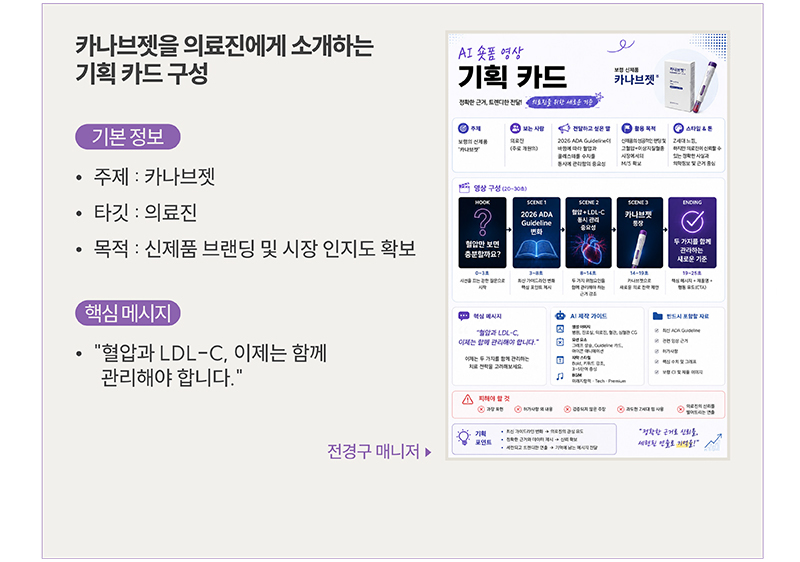
Task: Toggle the 핵심 수치 및 그래프 checkbox
Action: pos(657,362)
